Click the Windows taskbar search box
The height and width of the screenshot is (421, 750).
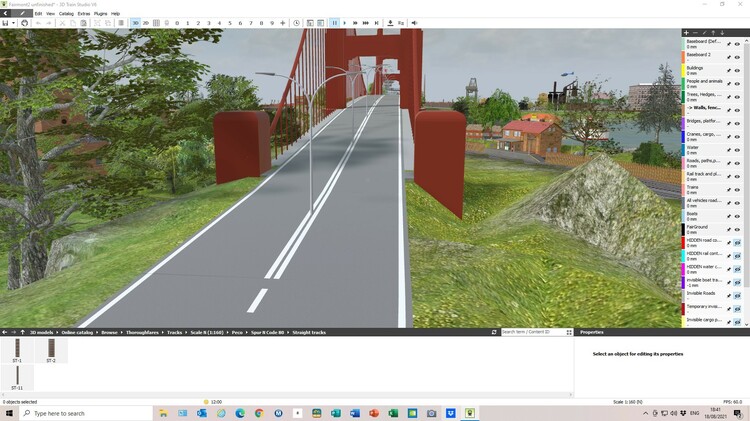pos(86,413)
